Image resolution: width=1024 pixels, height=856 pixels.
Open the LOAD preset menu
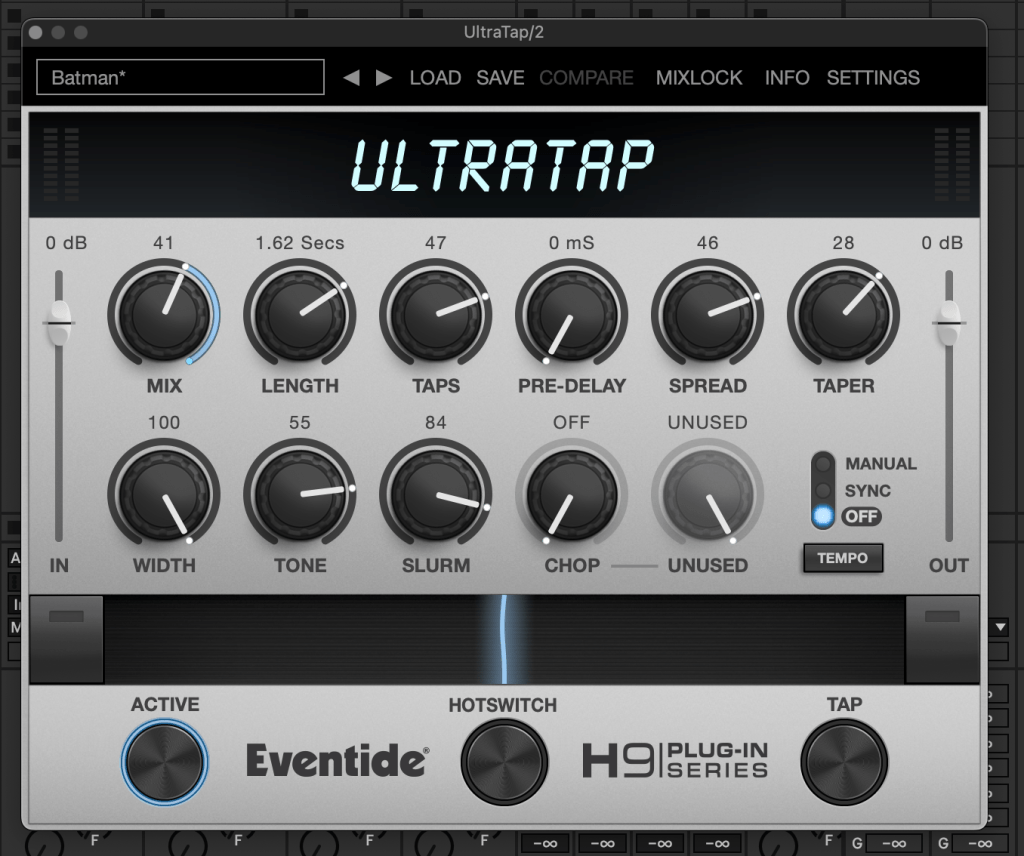point(435,78)
